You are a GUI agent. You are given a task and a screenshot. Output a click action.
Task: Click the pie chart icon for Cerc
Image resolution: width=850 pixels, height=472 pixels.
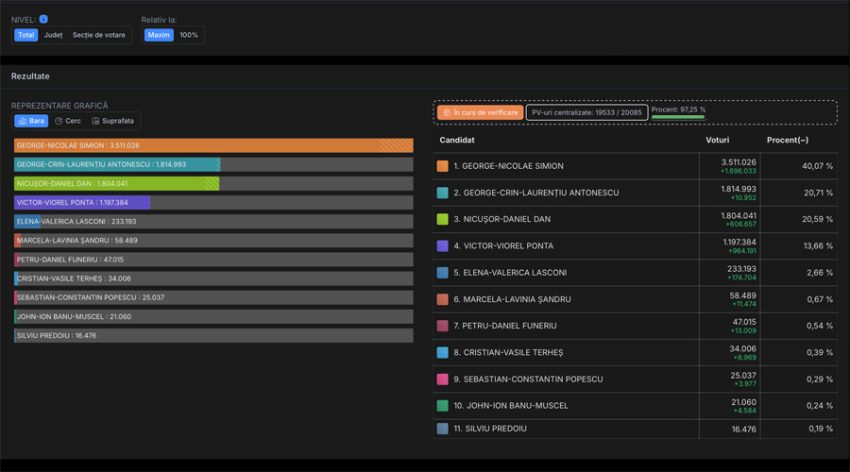point(59,121)
